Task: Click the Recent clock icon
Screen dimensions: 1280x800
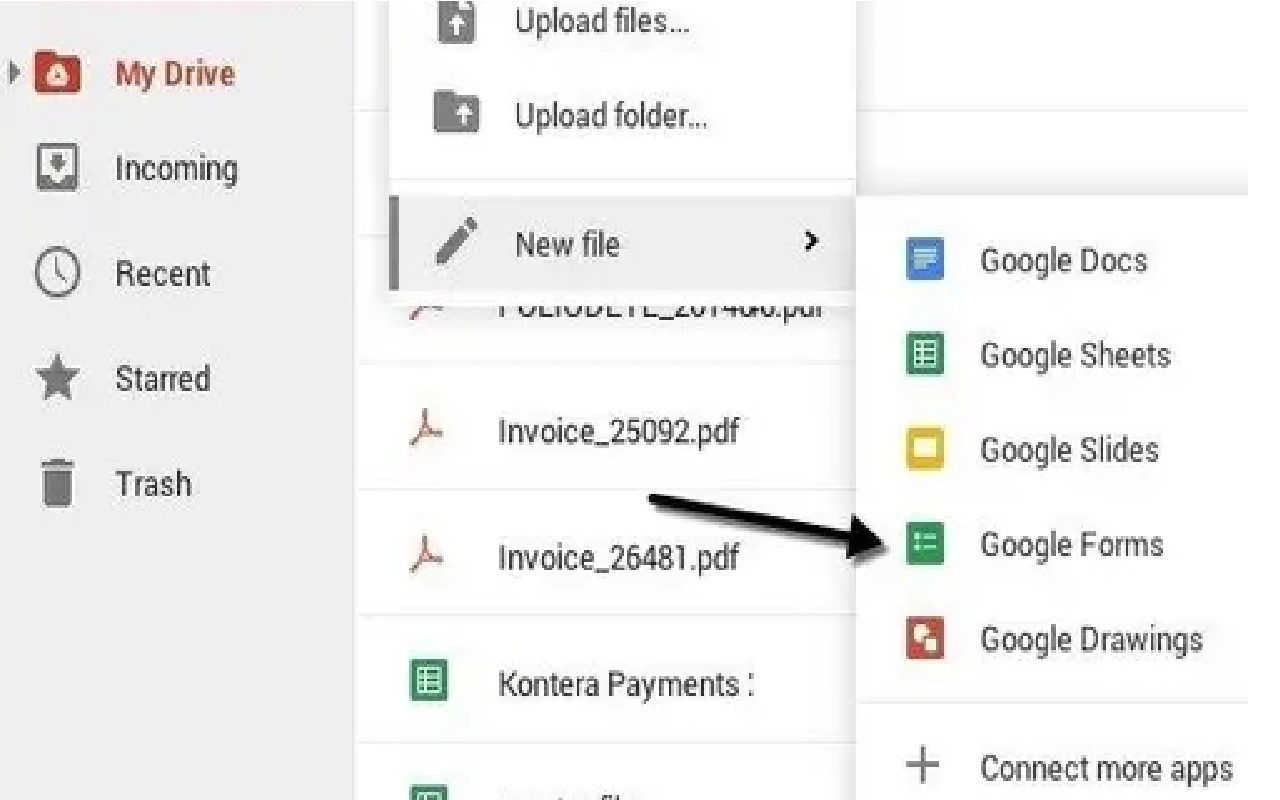Action: (58, 273)
